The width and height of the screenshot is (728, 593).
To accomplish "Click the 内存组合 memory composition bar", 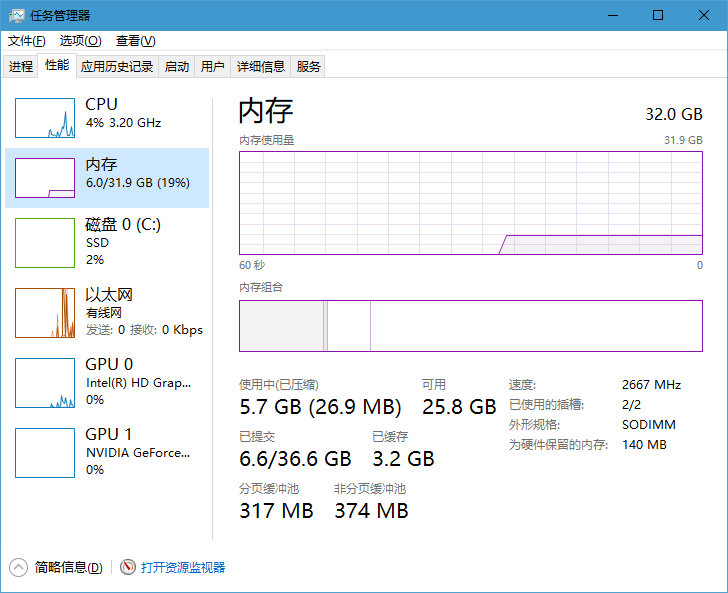I will click(x=471, y=326).
